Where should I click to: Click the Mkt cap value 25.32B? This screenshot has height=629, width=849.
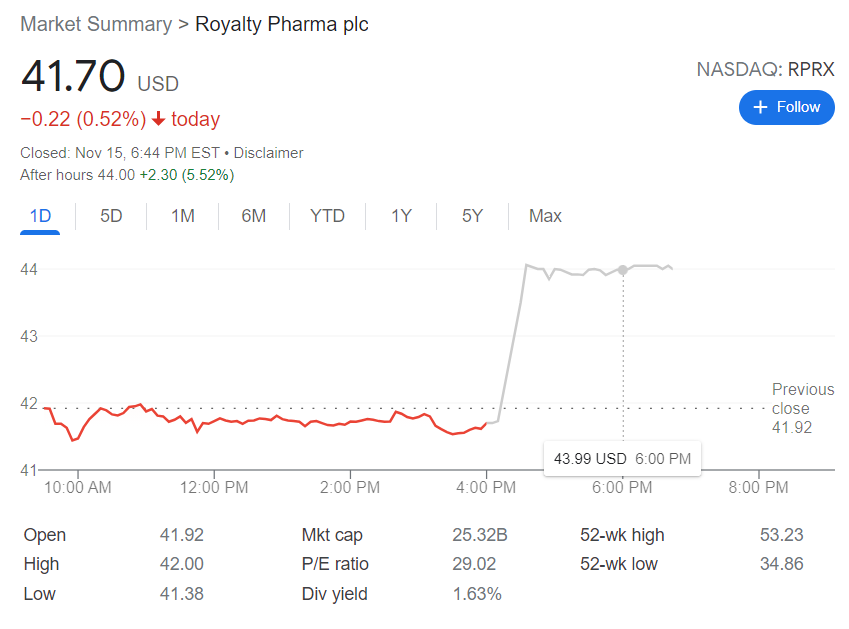480,535
